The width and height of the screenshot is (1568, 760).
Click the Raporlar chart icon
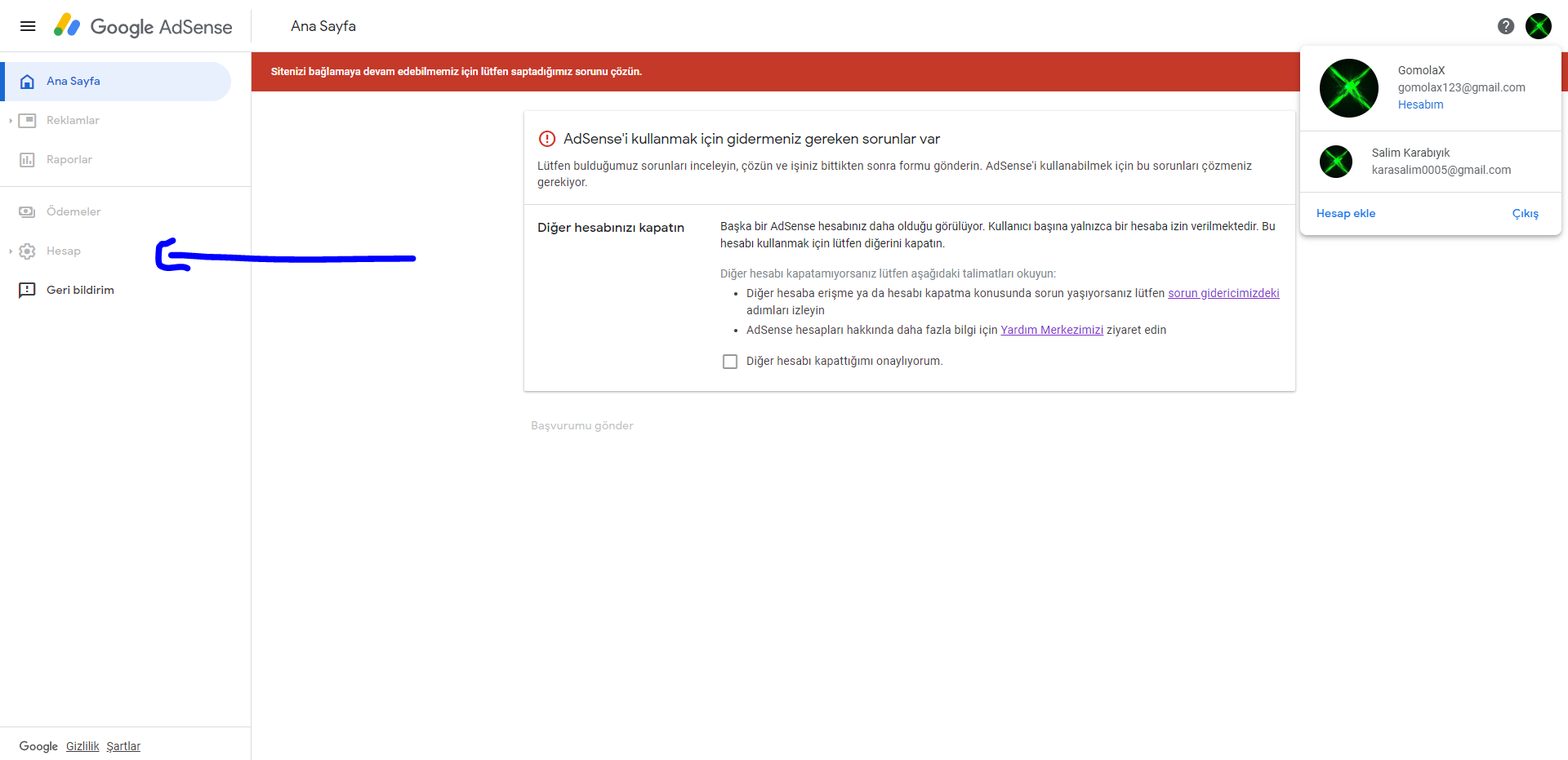click(x=27, y=160)
